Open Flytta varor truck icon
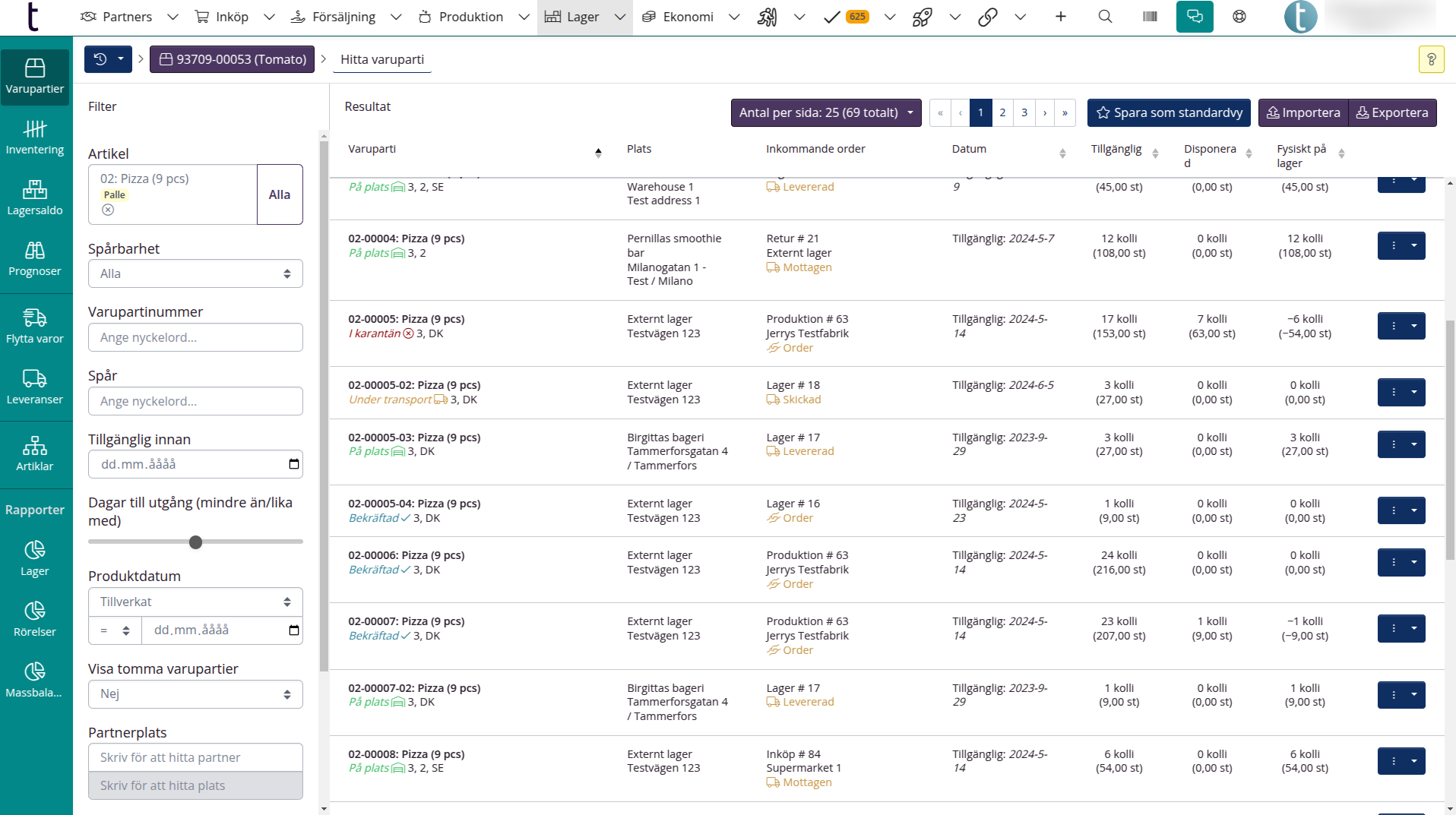The image size is (1456, 815). coord(35,326)
